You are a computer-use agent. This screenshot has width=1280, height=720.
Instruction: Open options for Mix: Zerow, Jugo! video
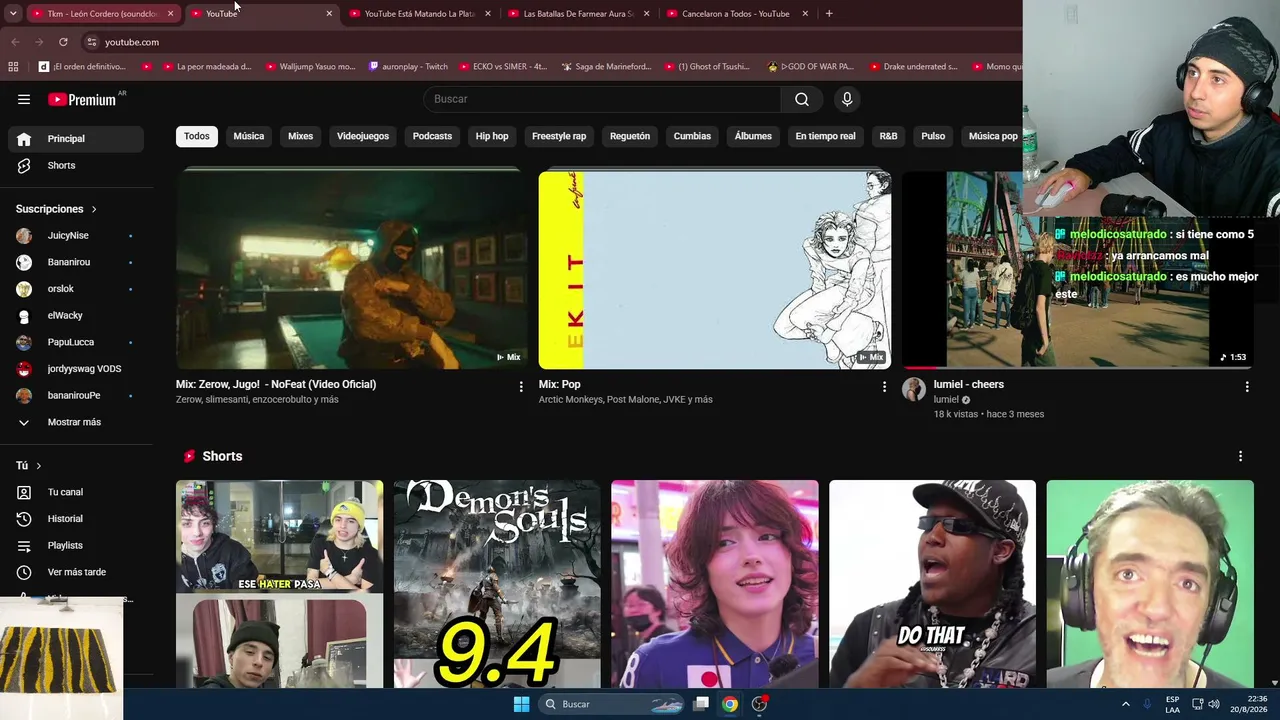tap(521, 387)
